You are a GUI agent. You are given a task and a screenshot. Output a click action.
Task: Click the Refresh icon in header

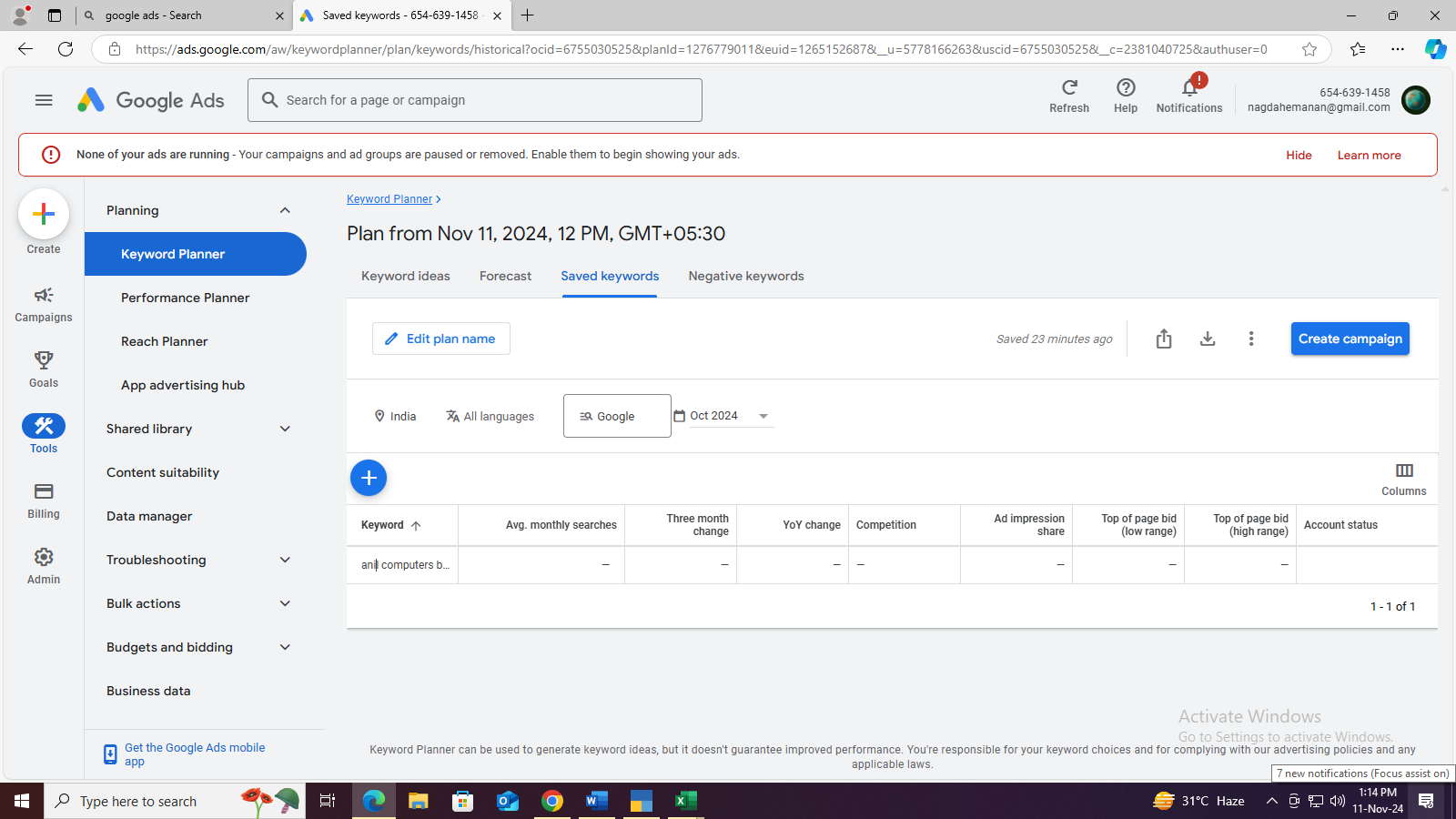point(1069,88)
